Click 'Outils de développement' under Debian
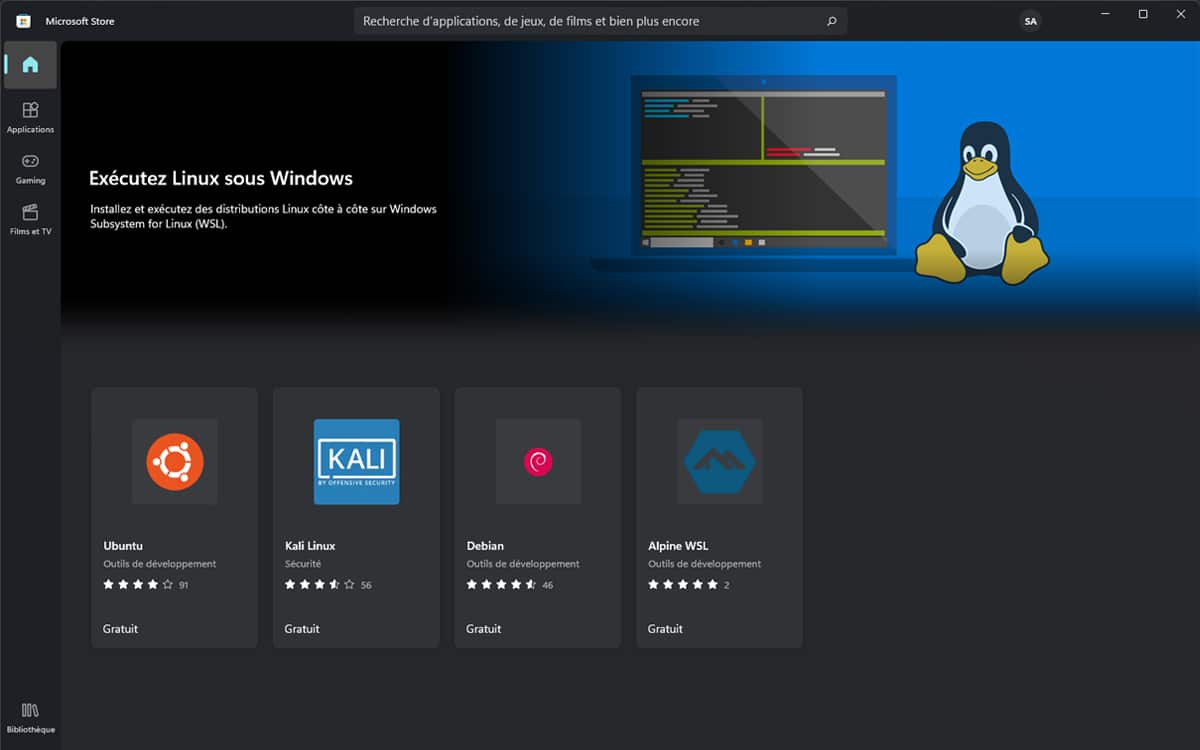Image resolution: width=1200 pixels, height=750 pixels. (523, 564)
